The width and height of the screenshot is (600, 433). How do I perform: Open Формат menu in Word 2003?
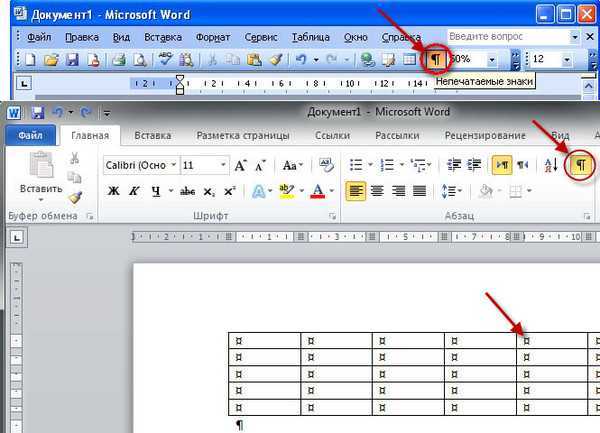click(213, 37)
